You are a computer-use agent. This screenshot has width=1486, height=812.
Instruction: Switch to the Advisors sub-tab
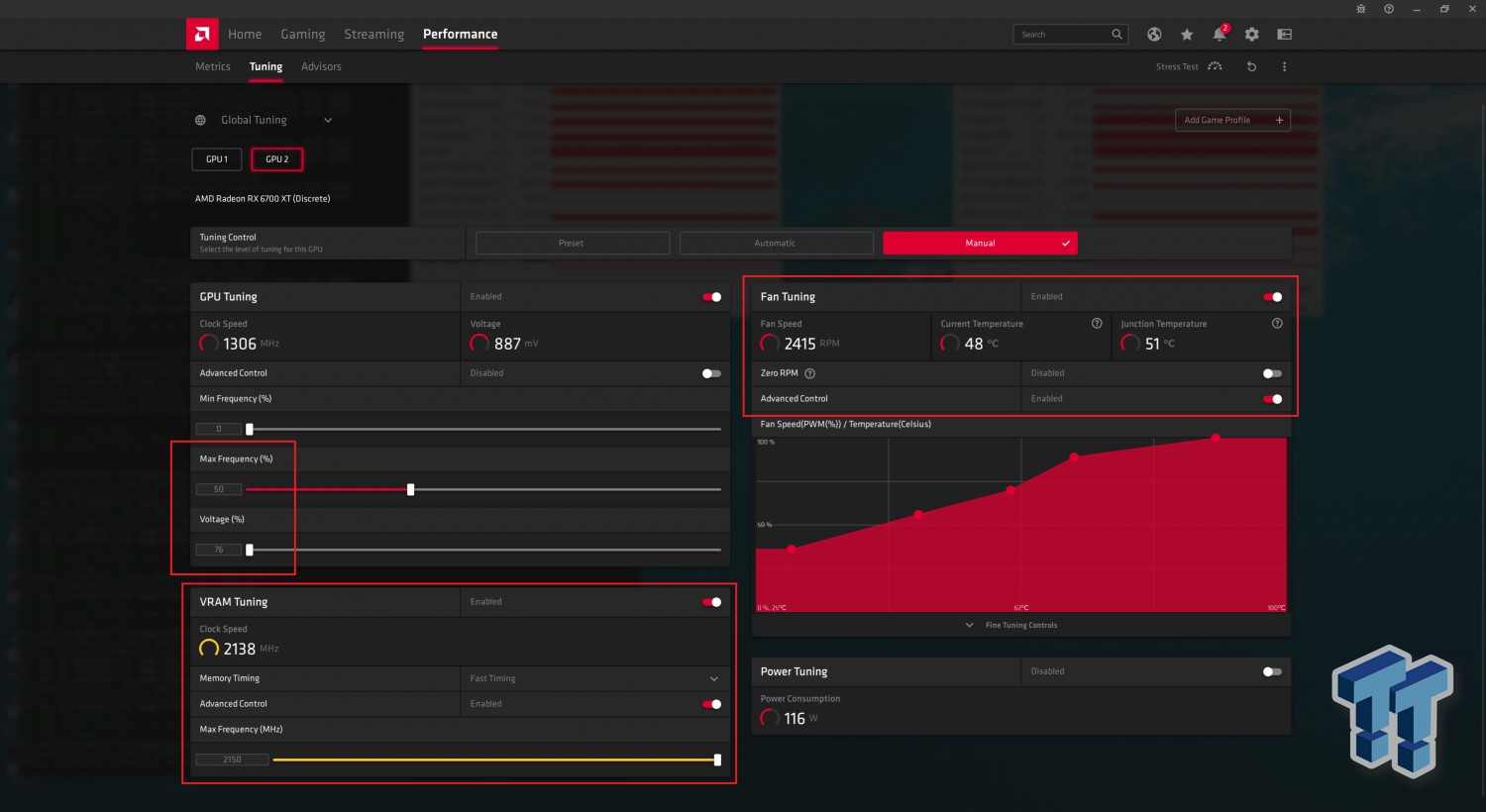tap(321, 66)
